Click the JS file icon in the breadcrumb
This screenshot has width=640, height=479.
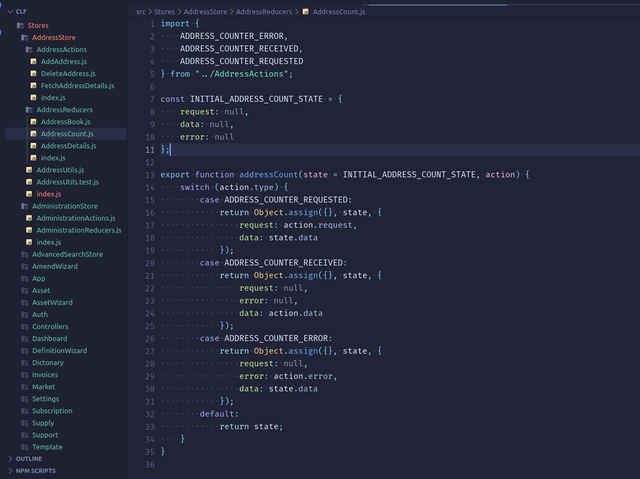306,11
